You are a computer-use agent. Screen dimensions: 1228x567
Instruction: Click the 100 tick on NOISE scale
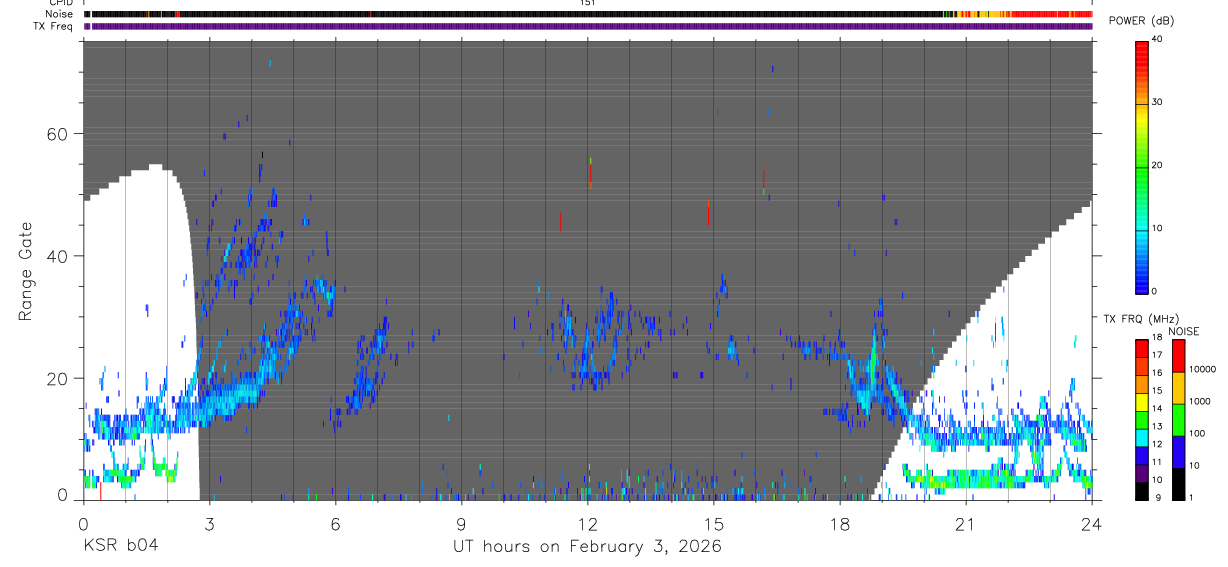[1198, 434]
